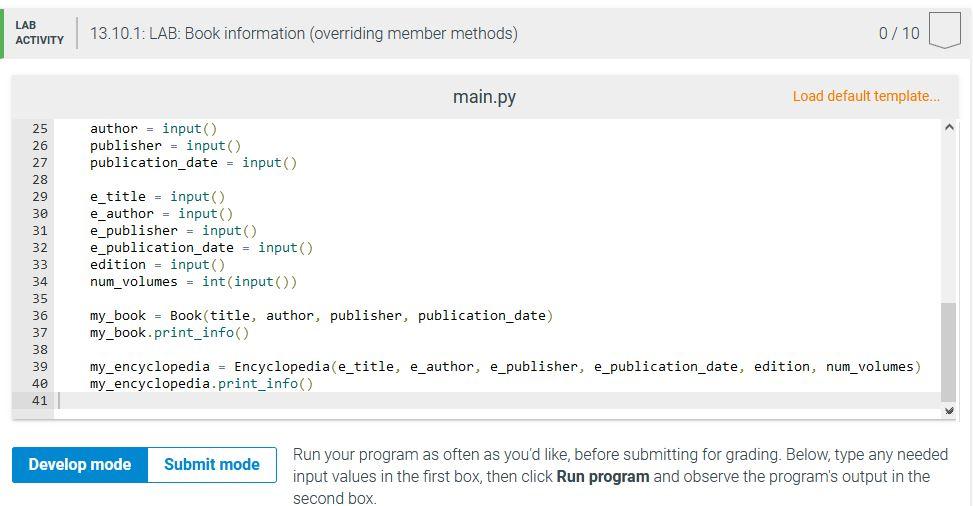Click line number 36 in the gutter
Image resolution: width=973 pixels, height=506 pixels.
coord(39,315)
